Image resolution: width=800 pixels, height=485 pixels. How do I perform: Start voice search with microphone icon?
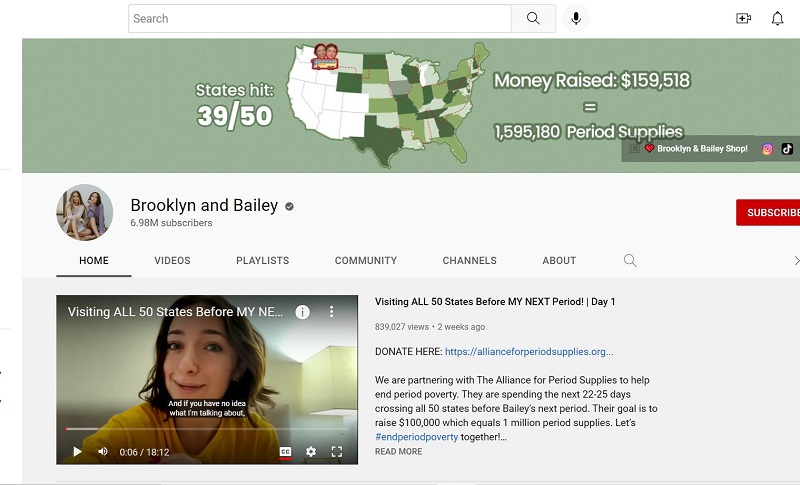pyautogui.click(x=576, y=19)
